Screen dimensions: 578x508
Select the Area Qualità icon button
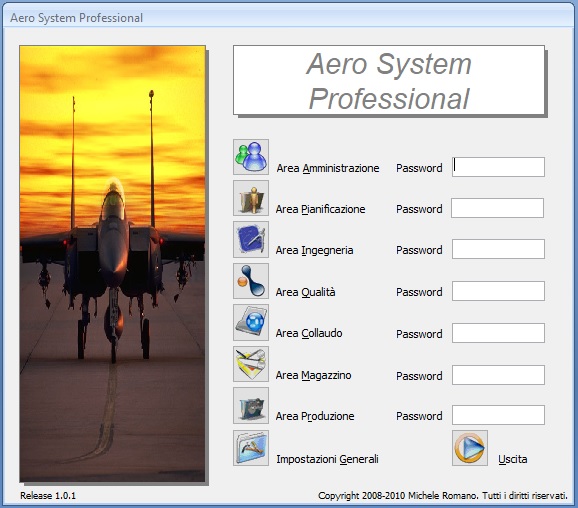coord(251,281)
